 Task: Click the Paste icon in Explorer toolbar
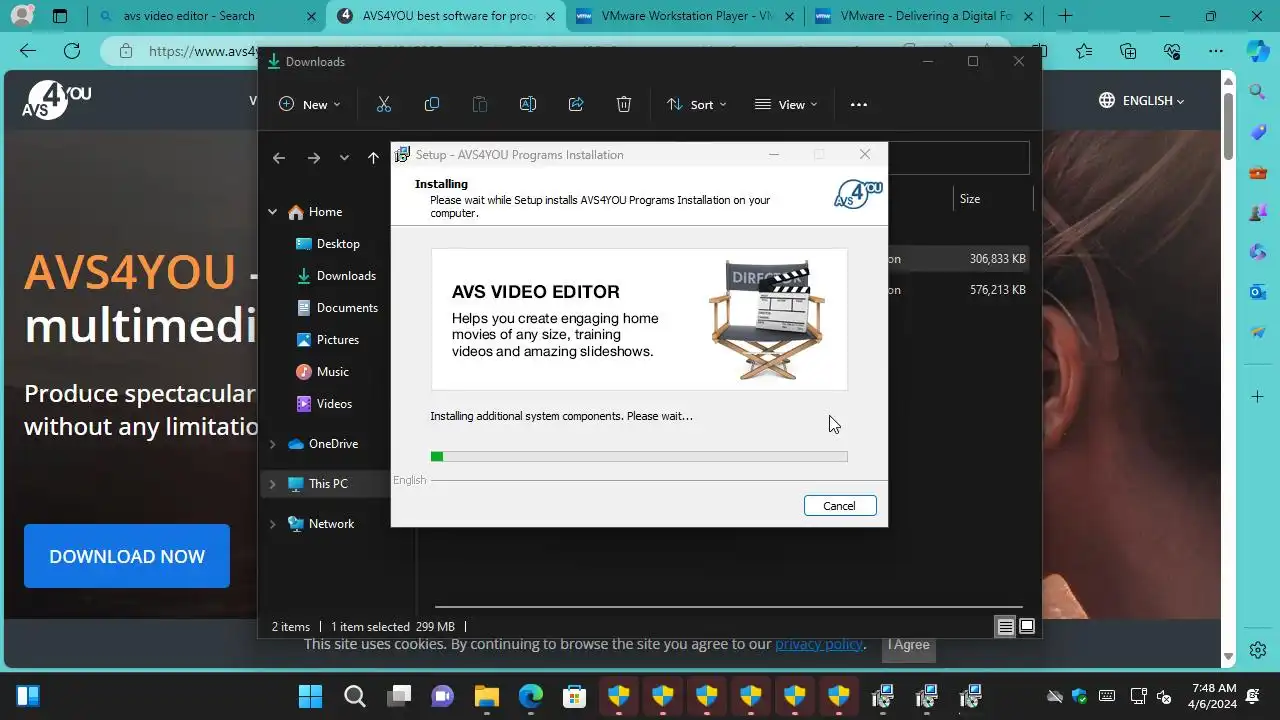(x=480, y=104)
